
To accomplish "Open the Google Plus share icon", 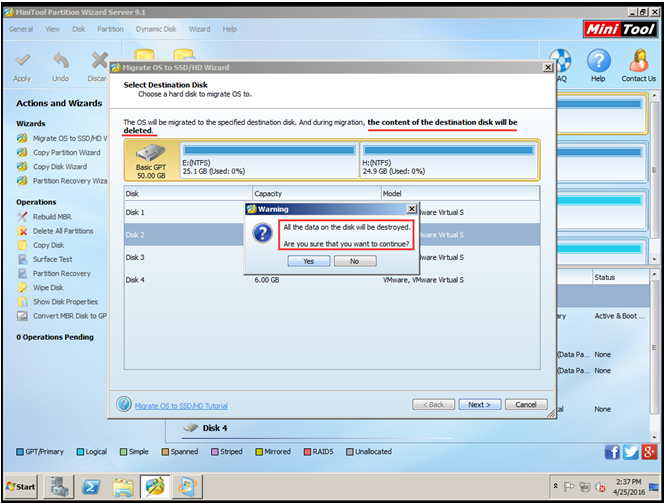I will 649,452.
